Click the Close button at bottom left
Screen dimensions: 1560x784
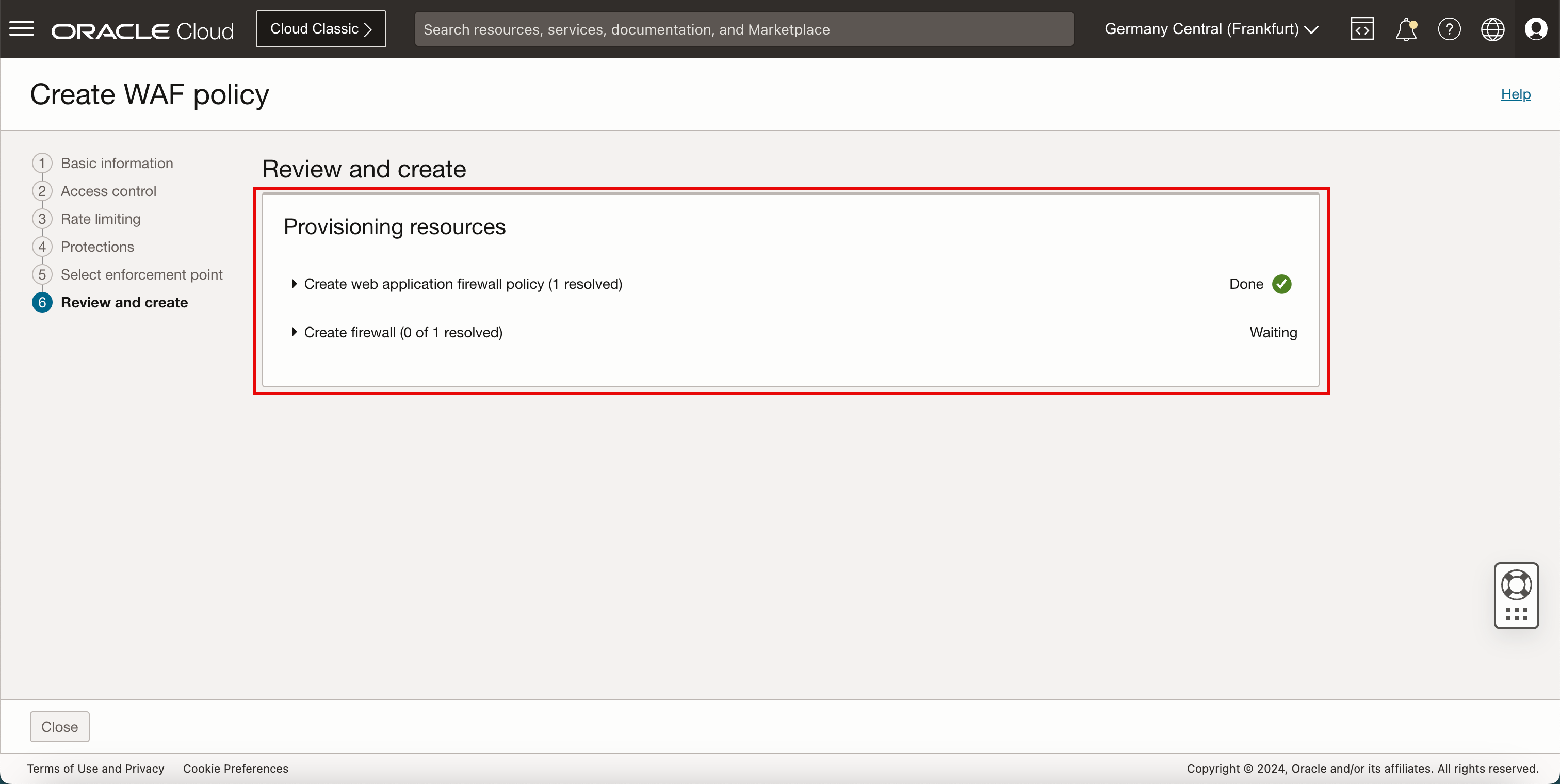coord(59,726)
